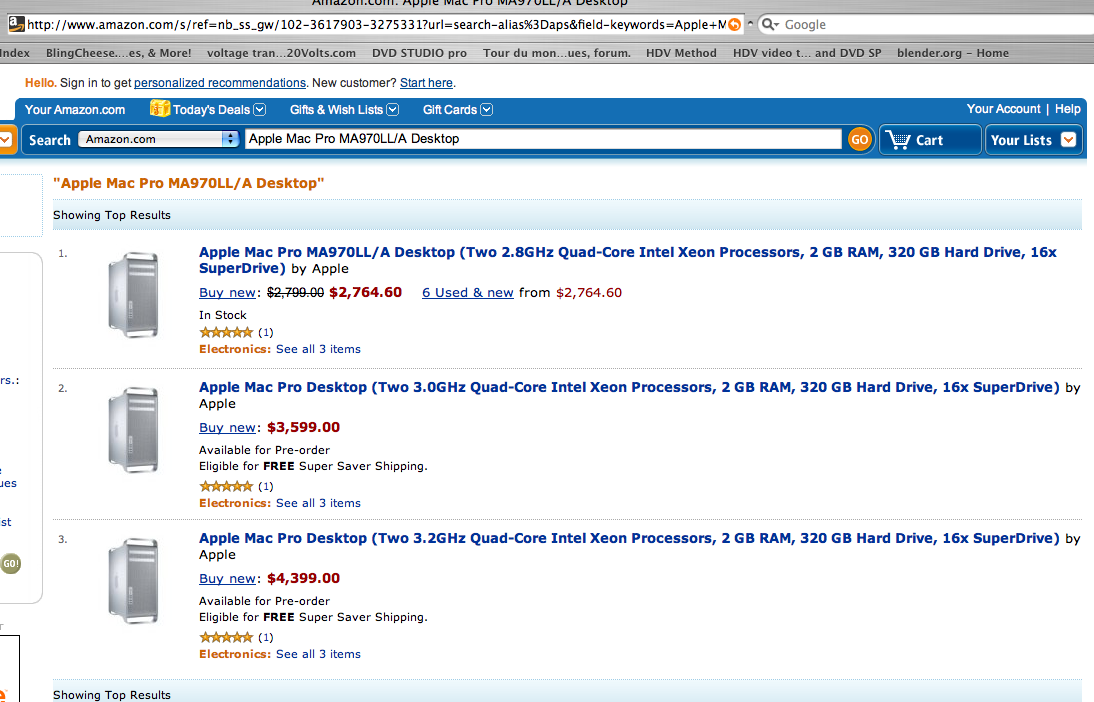Click the cart icon beside Cart

(898, 140)
